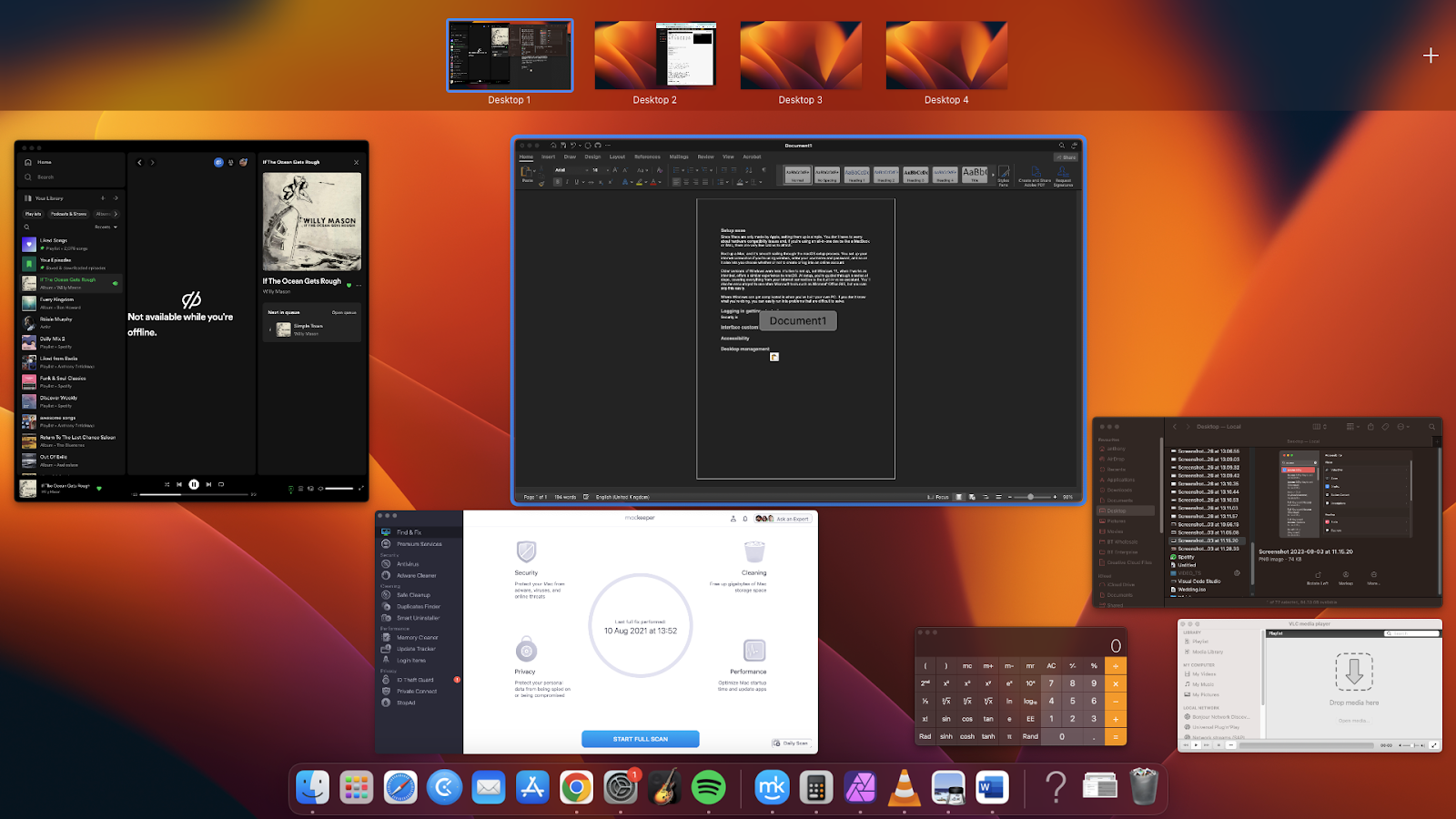Click Finder share toolbar icon
Viewport: 1456px width, 819px height.
pyautogui.click(x=1371, y=426)
